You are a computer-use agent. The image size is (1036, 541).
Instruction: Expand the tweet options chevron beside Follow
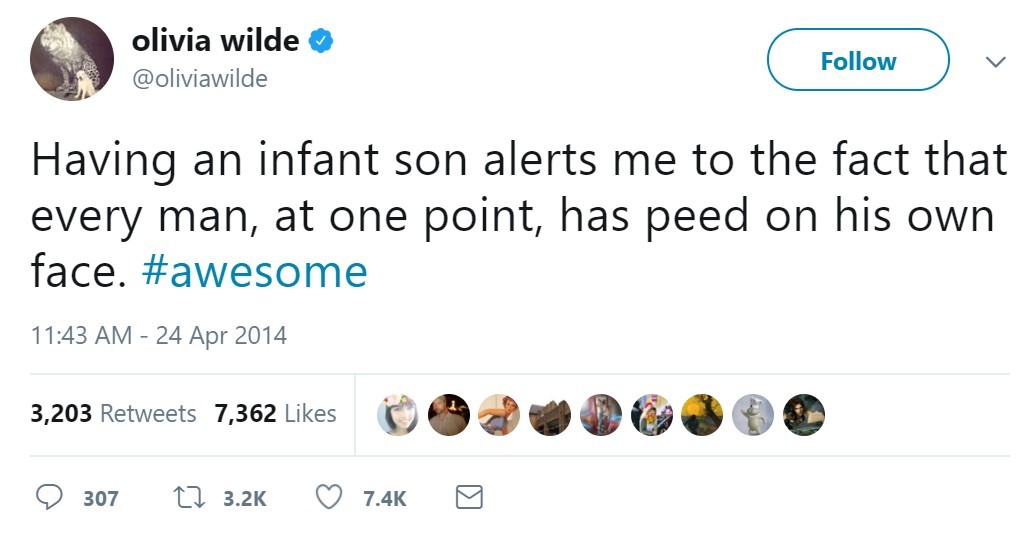(x=995, y=61)
